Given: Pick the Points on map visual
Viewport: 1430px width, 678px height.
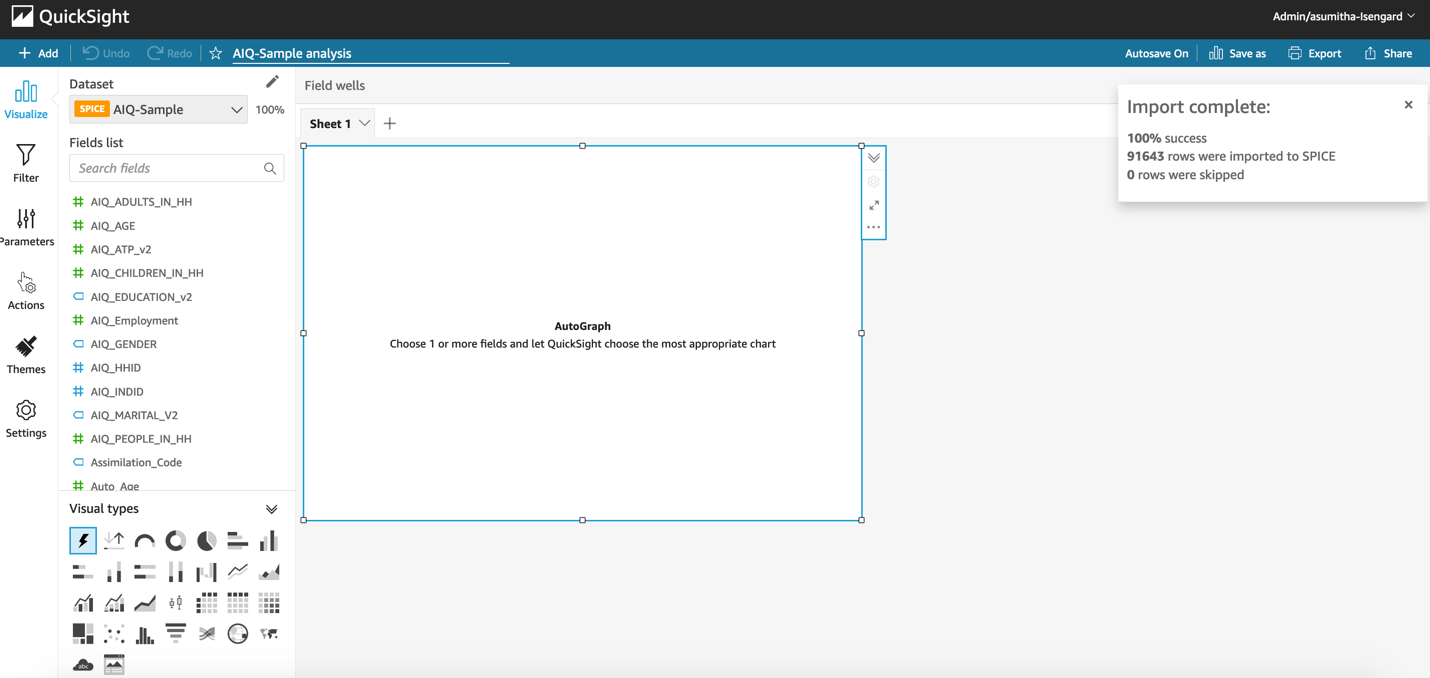Looking at the screenshot, I should click(238, 634).
